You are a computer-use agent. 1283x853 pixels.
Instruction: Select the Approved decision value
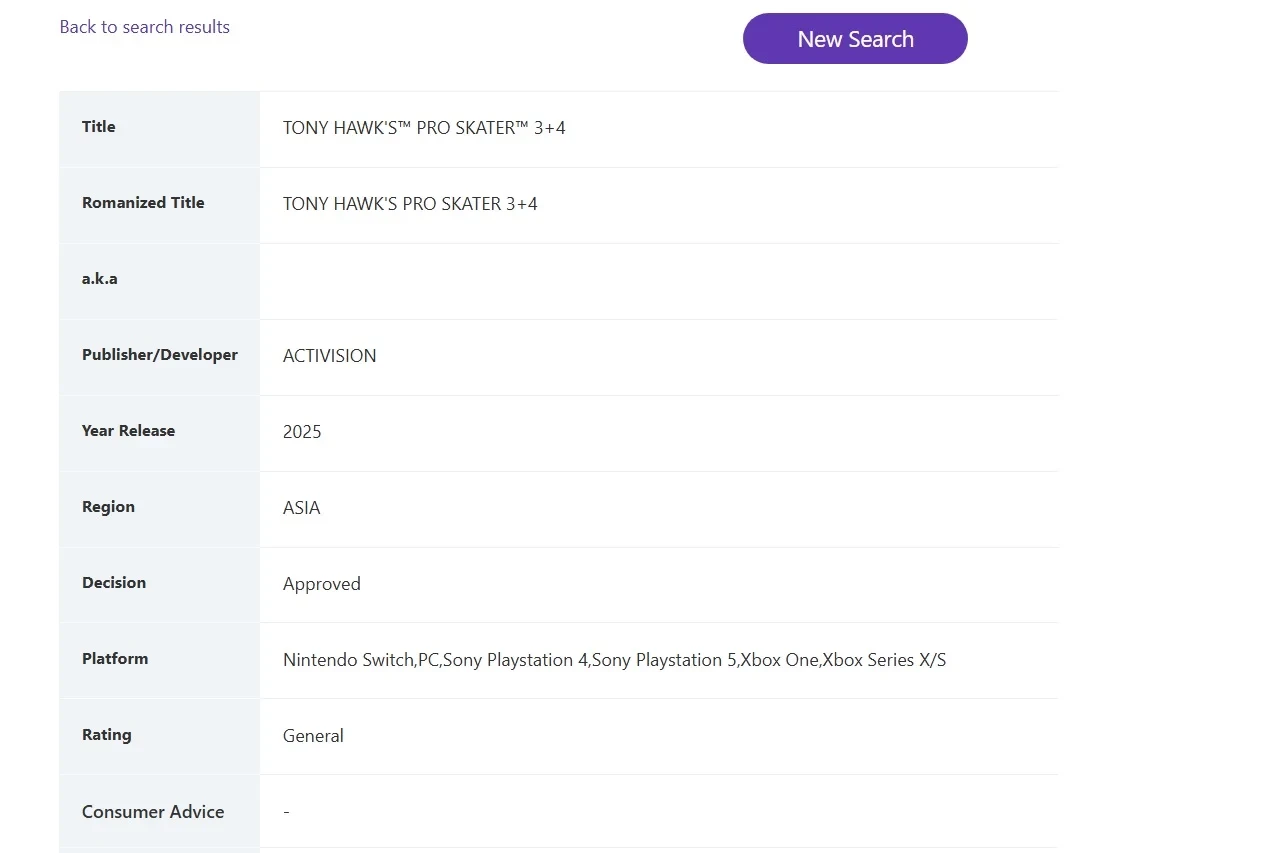(322, 584)
